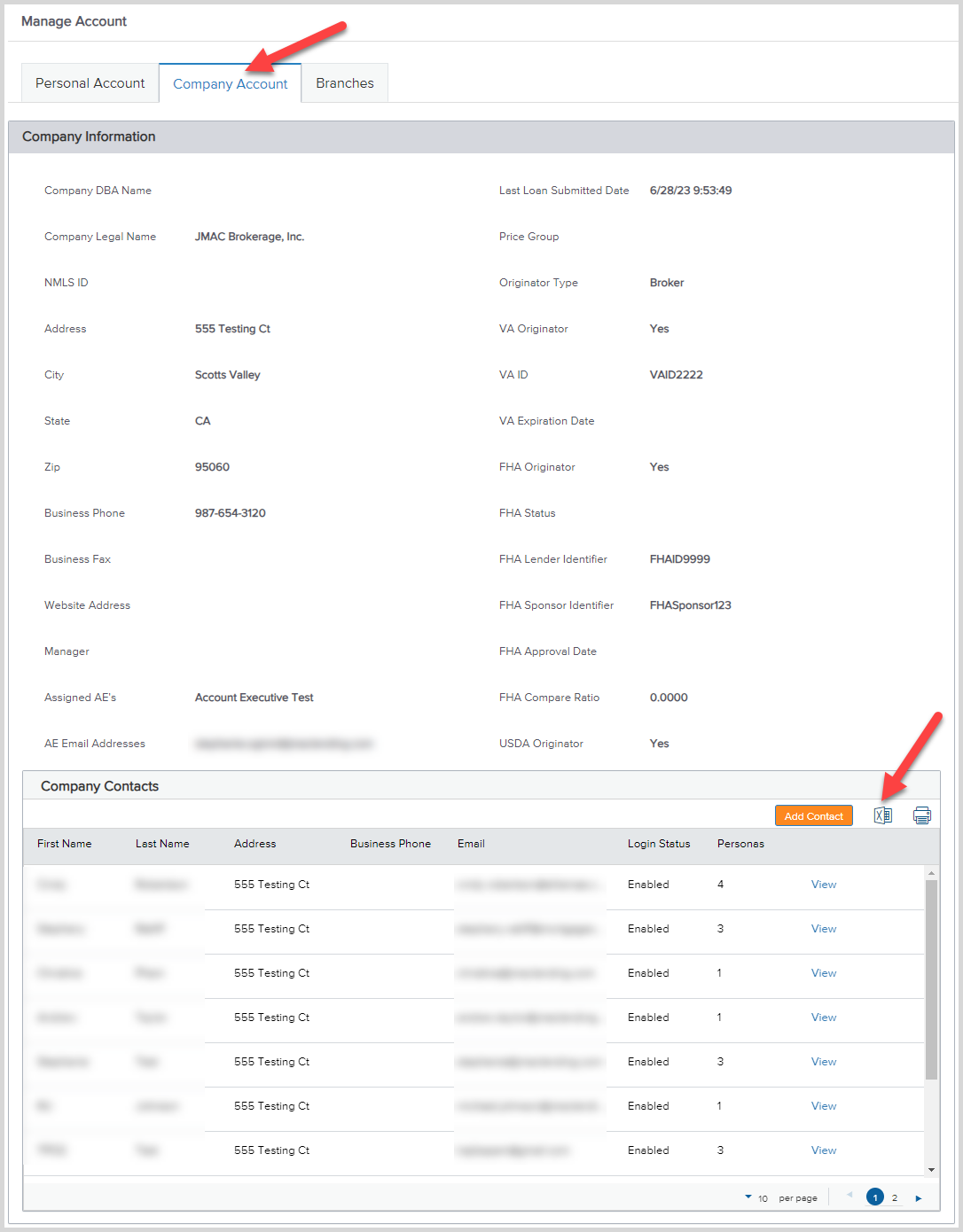The image size is (963, 1232).
Task: Select the Company Account tab
Action: point(230,82)
